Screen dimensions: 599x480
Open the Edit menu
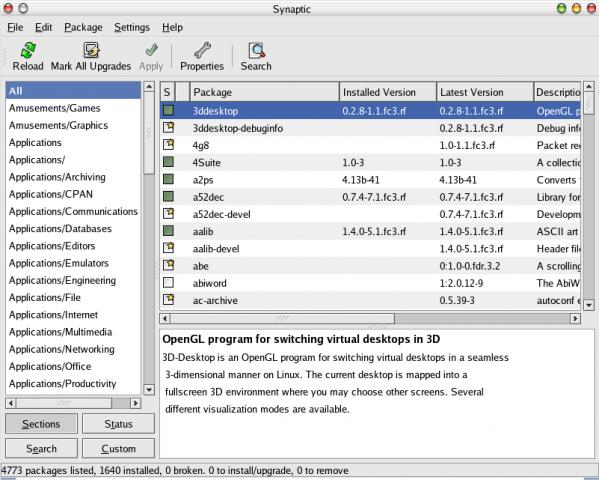(44, 28)
